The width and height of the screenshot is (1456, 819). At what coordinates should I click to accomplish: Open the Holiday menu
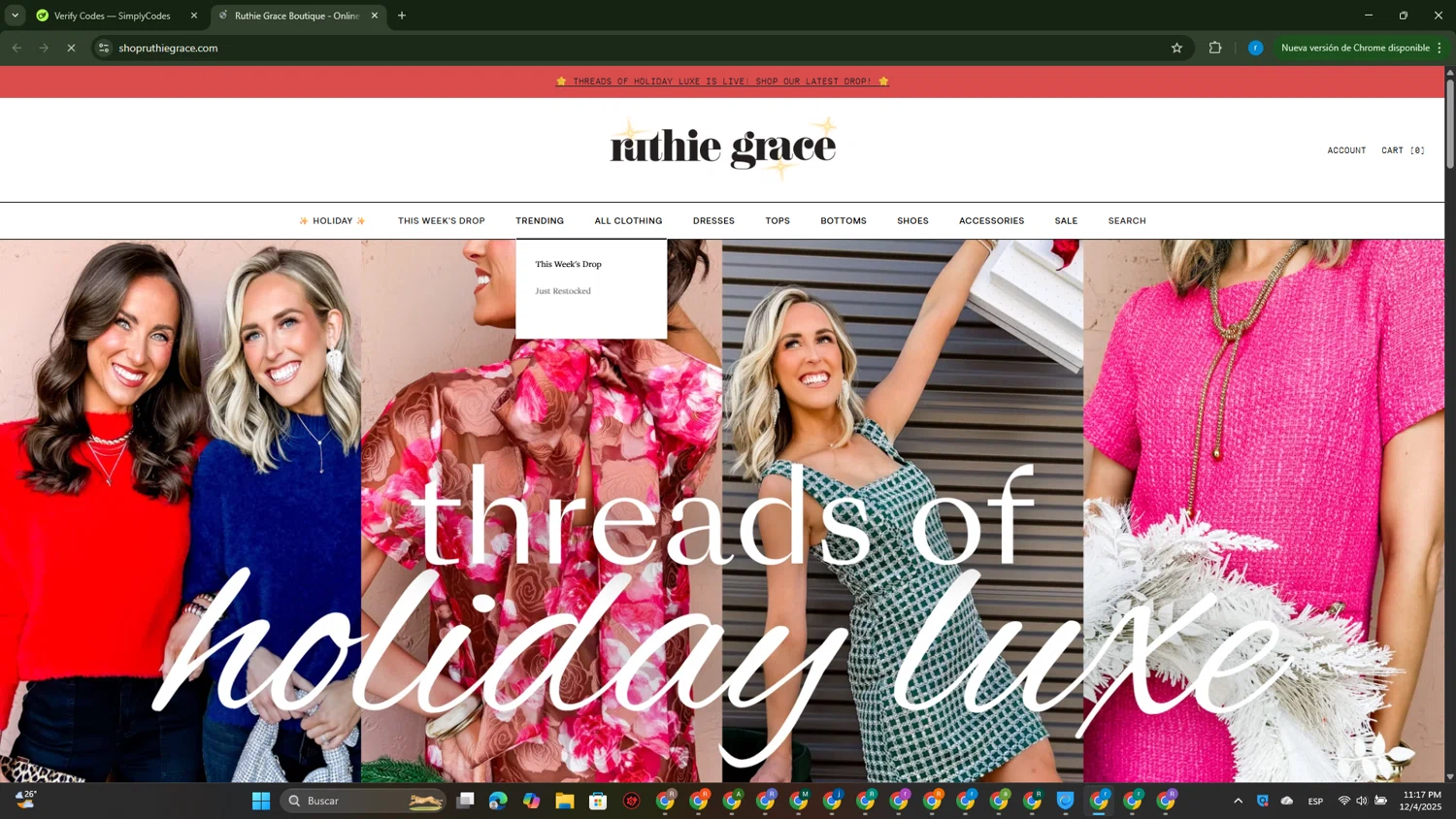332,221
